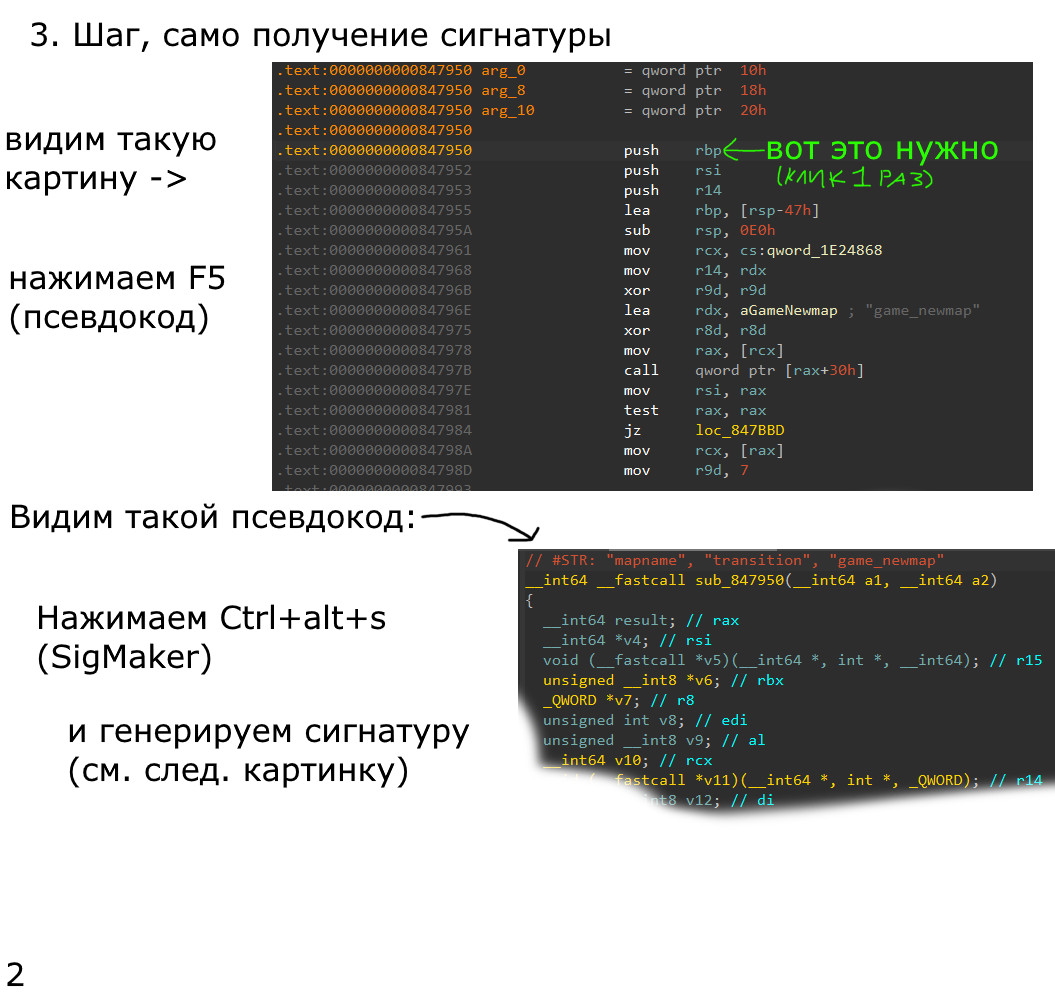This screenshot has height=1000, width=1055.
Task: Click the lea rbp, [rsp-47h] line
Action: [721, 211]
